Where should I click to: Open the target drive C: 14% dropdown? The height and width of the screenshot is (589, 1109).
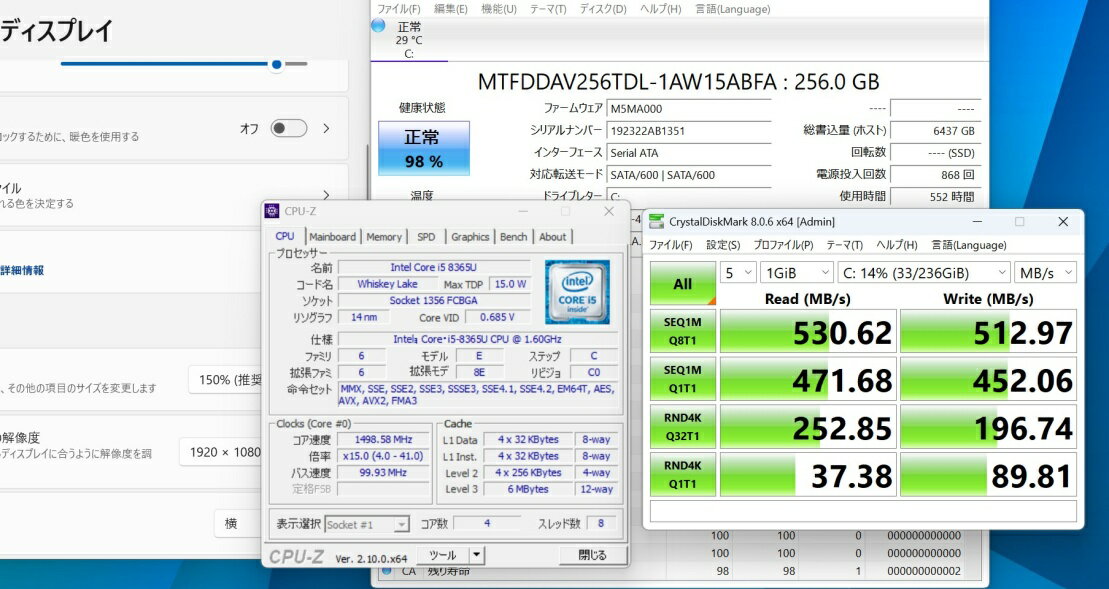(x=923, y=272)
